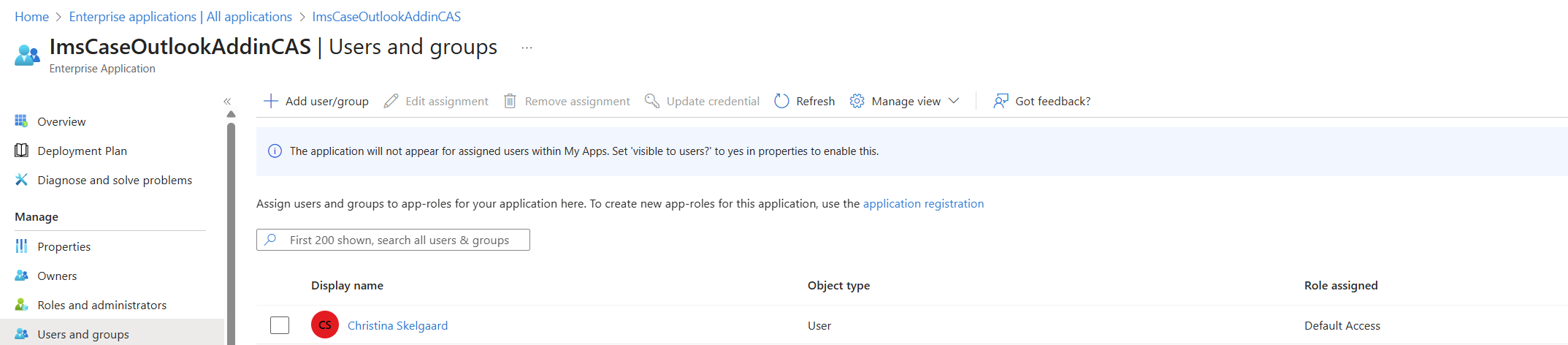Go to Enterprise applications | All applications breadcrumb

click(x=180, y=16)
